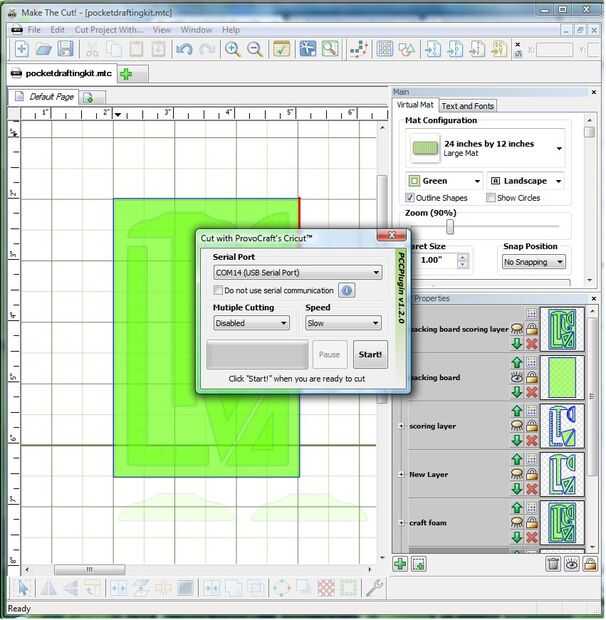The image size is (606, 620).
Task: Enable Show Circles checkbox
Action: point(491,197)
